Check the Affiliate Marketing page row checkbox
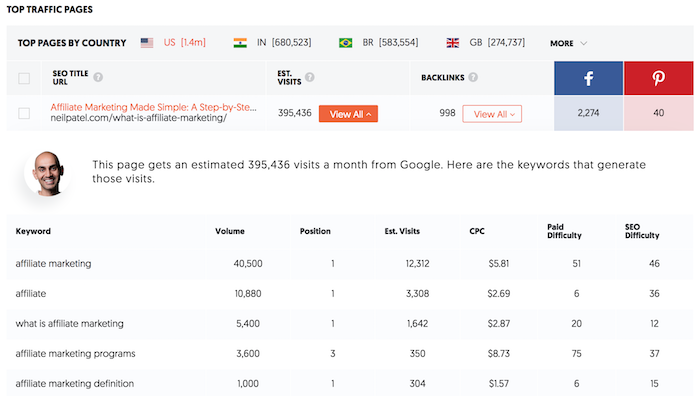The height and width of the screenshot is (396, 700). click(x=24, y=113)
